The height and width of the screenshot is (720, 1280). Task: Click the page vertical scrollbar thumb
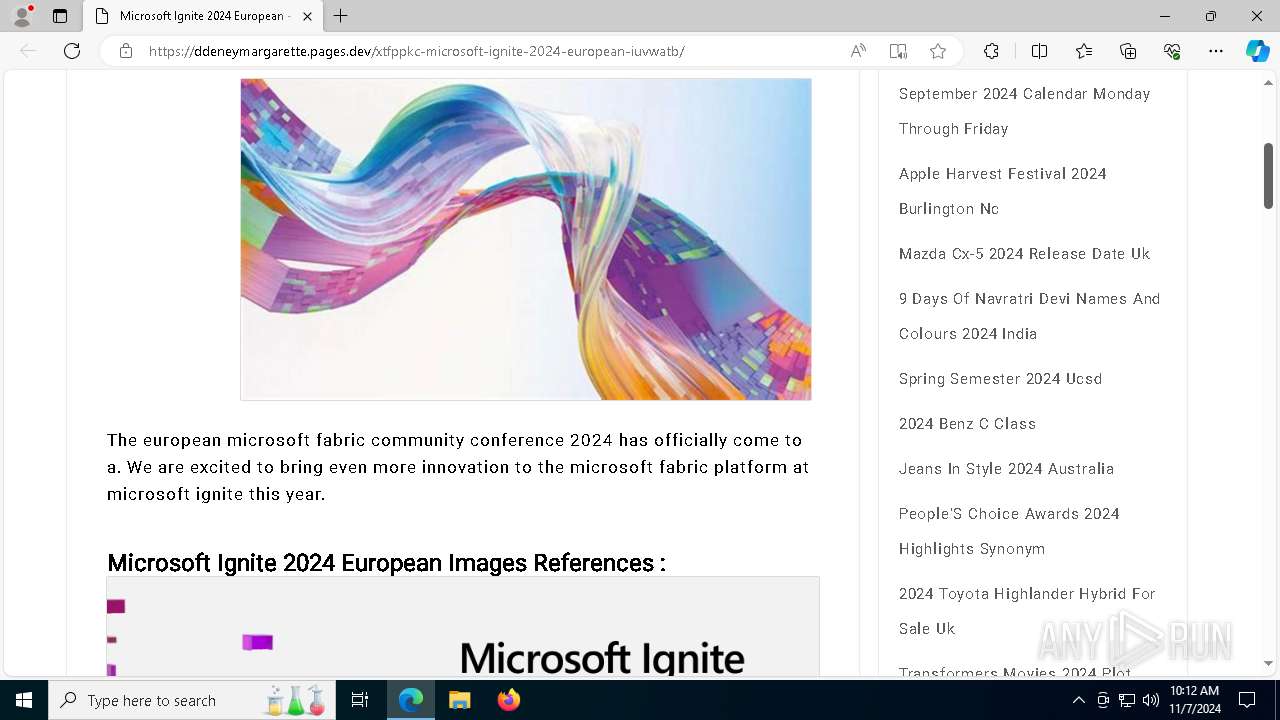pyautogui.click(x=1268, y=176)
